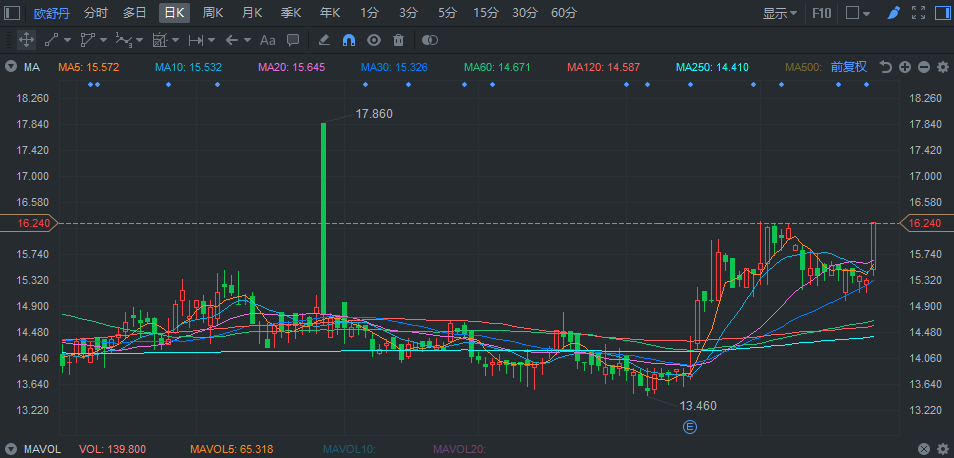Screen dimensions: 954x458
Task: Select the range span measurement tool
Action: point(196,40)
